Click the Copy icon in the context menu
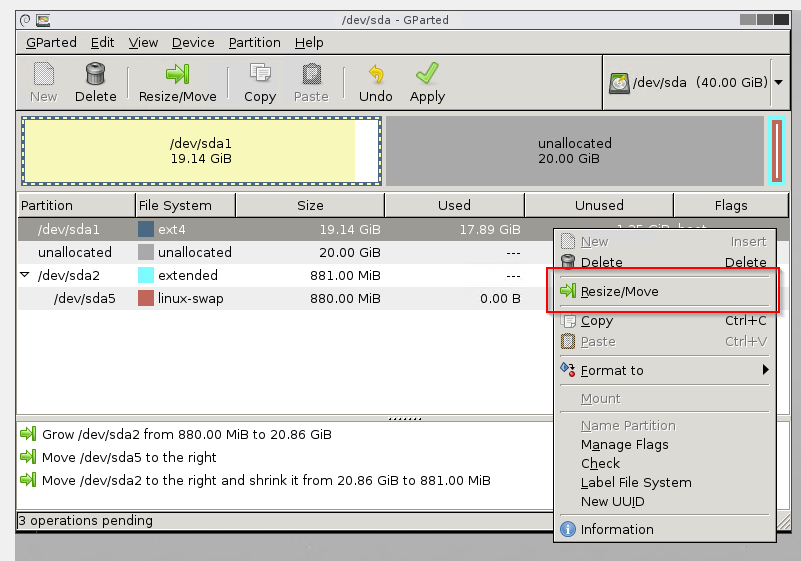 pos(568,320)
